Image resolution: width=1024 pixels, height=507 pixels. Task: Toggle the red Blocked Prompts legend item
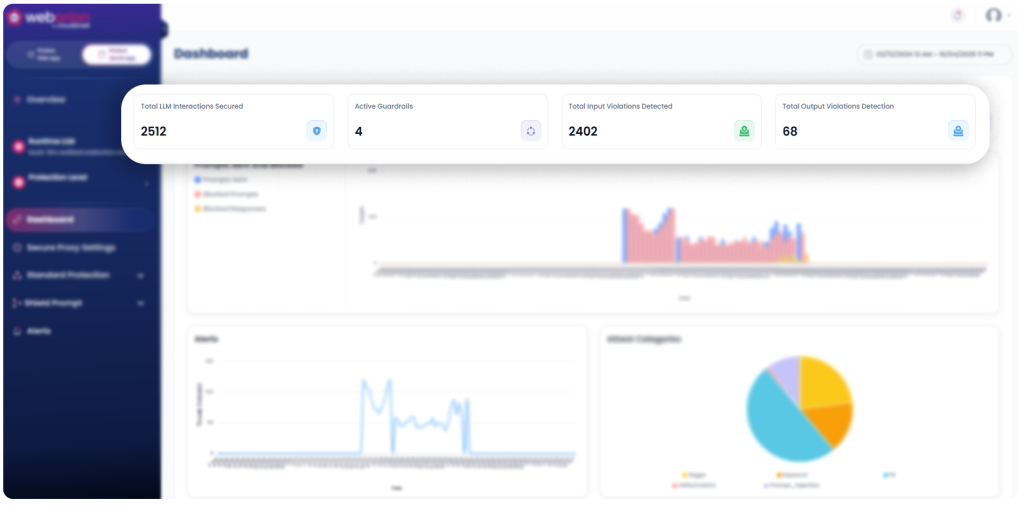tap(226, 194)
